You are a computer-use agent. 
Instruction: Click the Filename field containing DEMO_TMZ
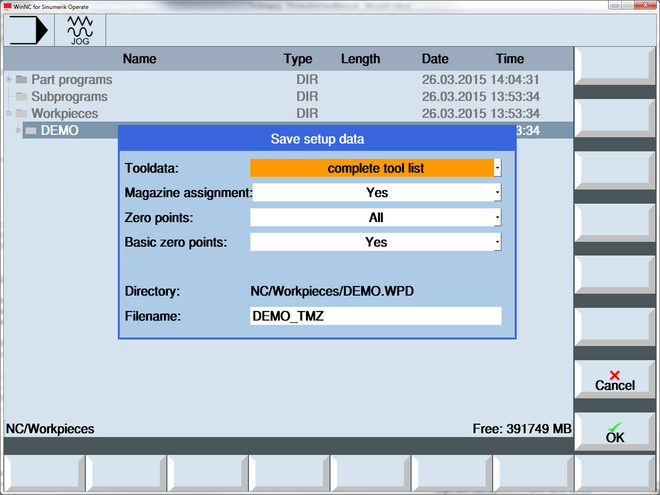pos(375,316)
